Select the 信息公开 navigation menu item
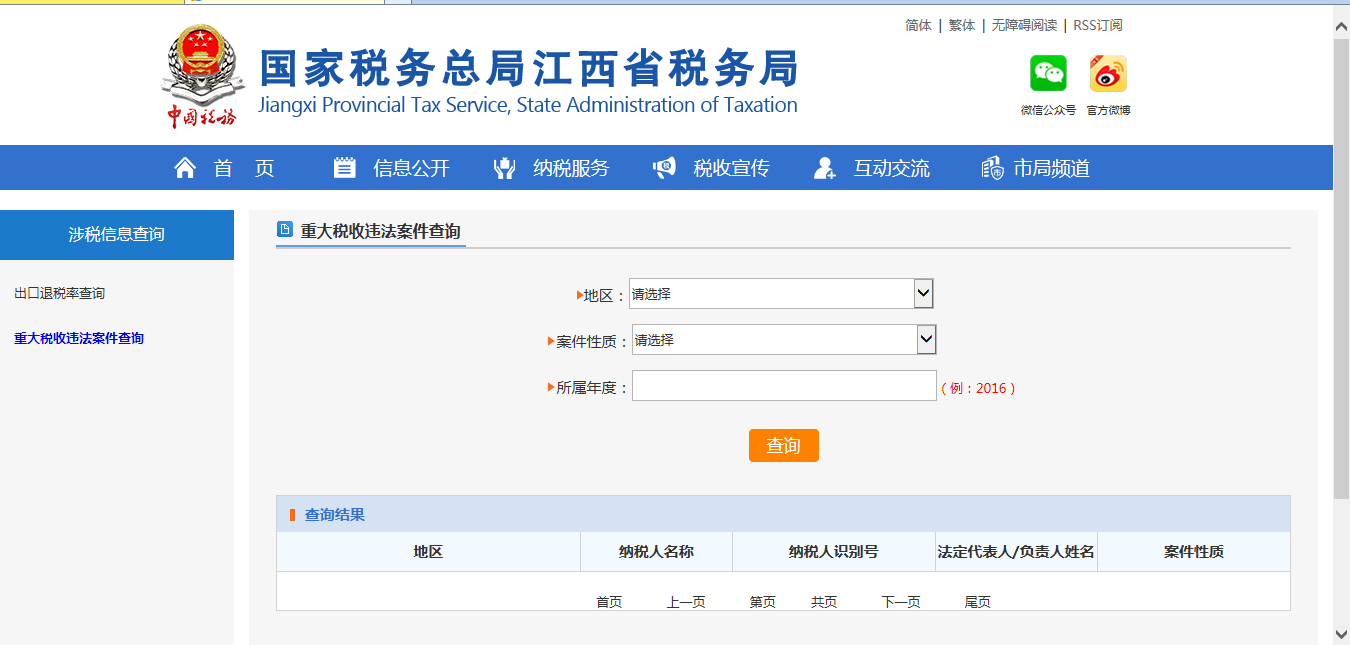 click(410, 167)
